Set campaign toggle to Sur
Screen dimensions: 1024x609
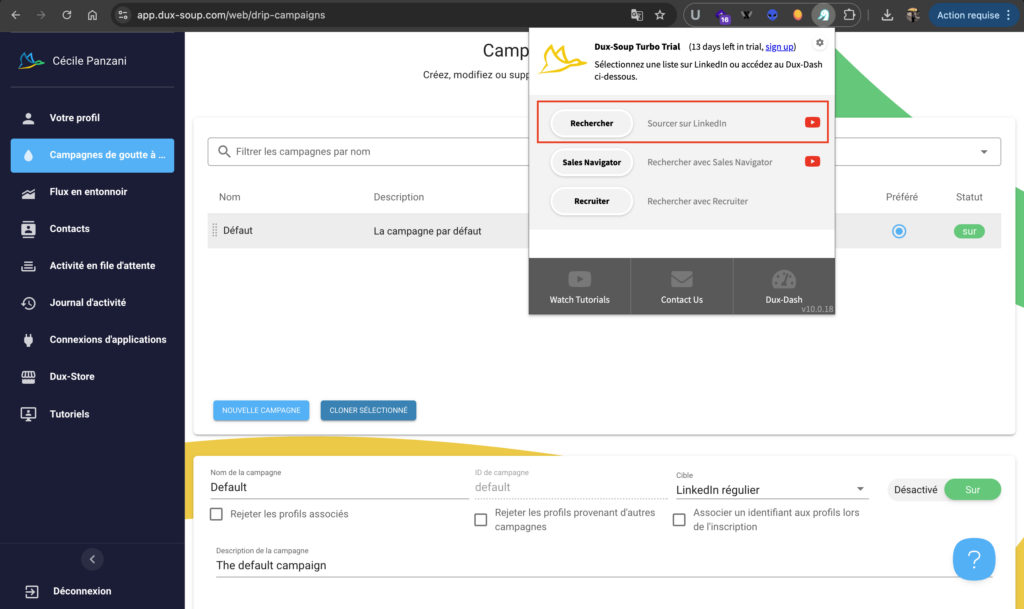pos(972,490)
